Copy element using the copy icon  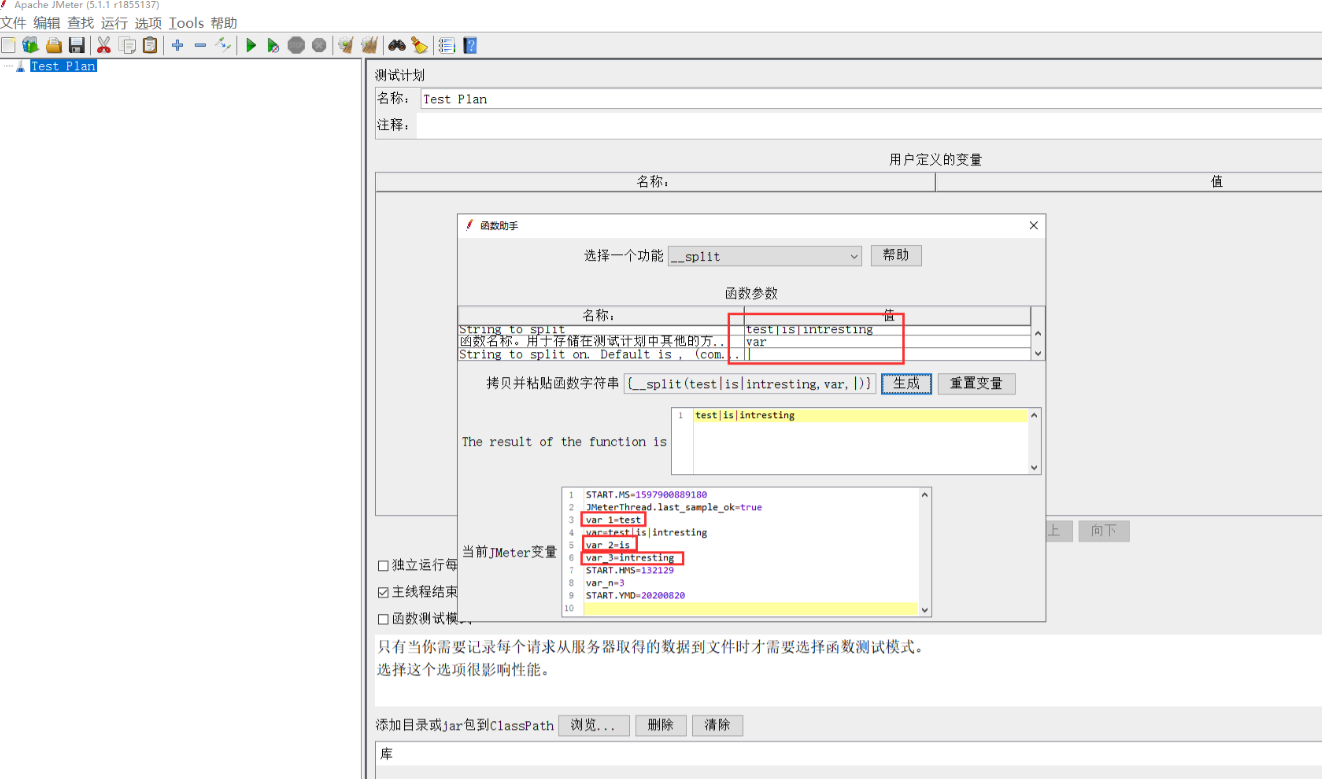click(x=127, y=45)
